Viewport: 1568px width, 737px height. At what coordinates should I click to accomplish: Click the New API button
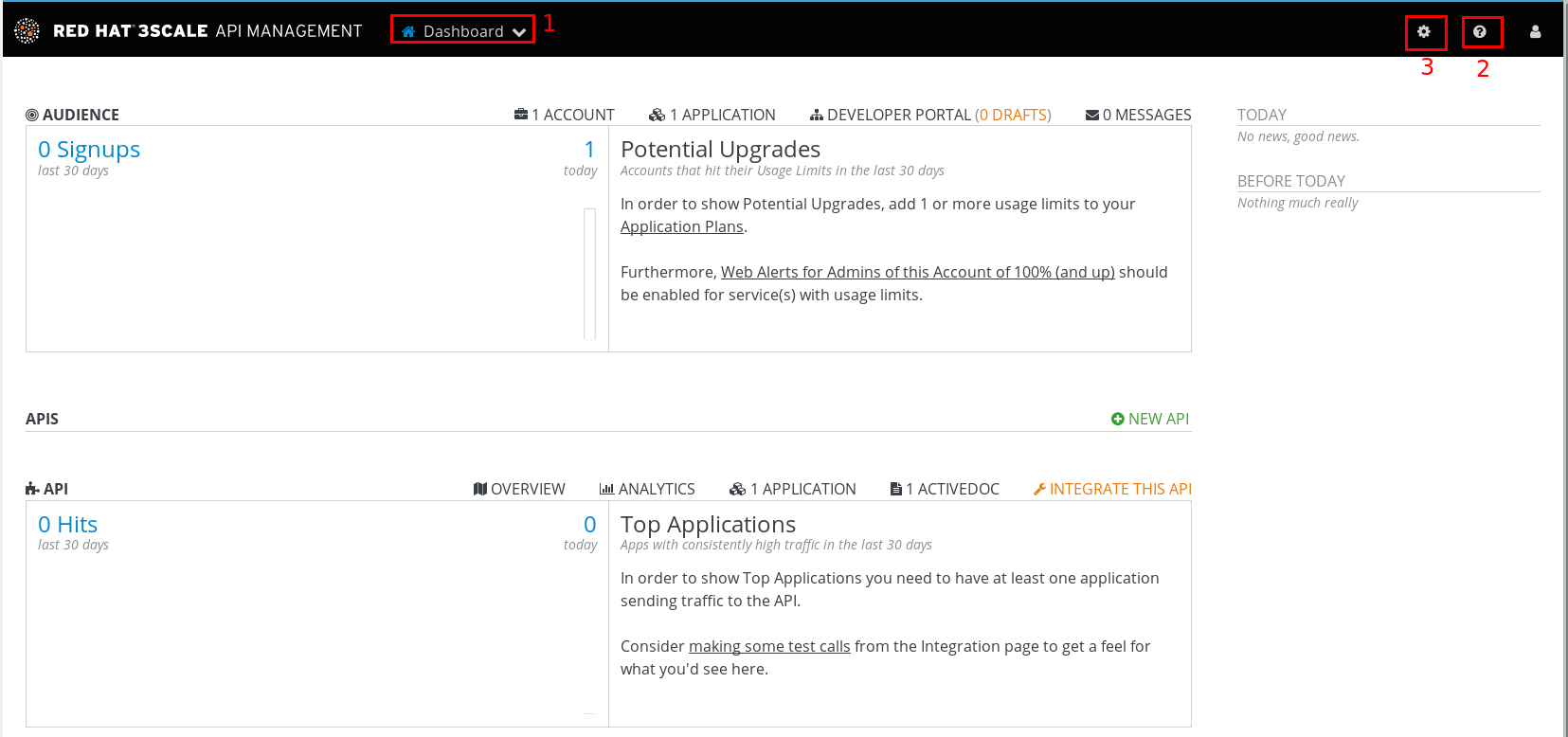pyautogui.click(x=1150, y=419)
